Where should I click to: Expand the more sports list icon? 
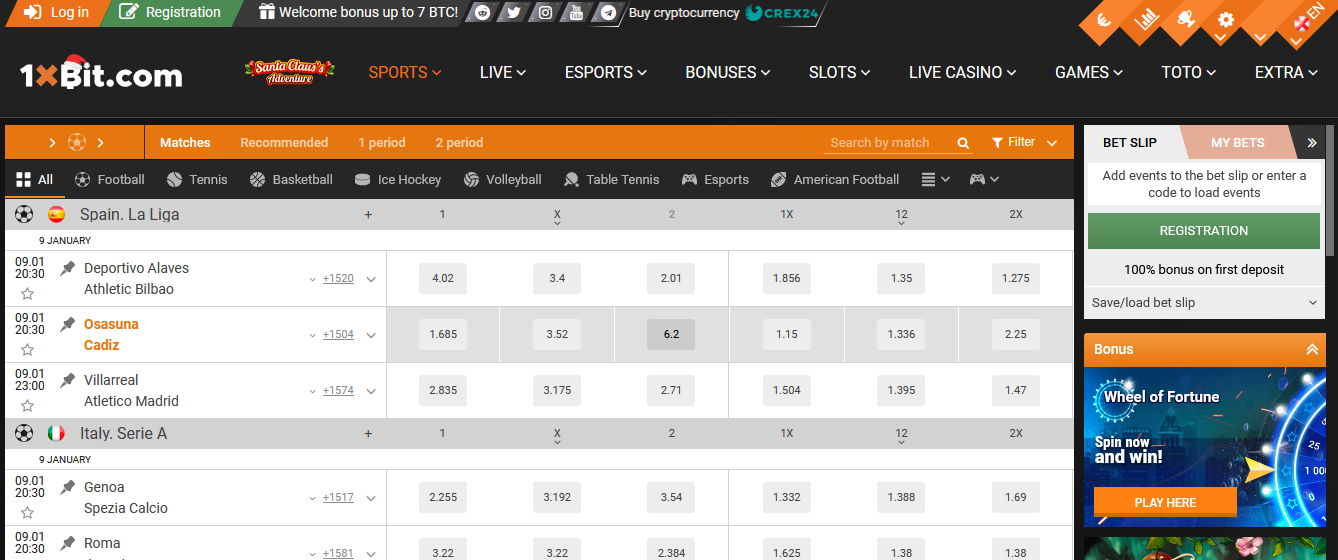[935, 180]
